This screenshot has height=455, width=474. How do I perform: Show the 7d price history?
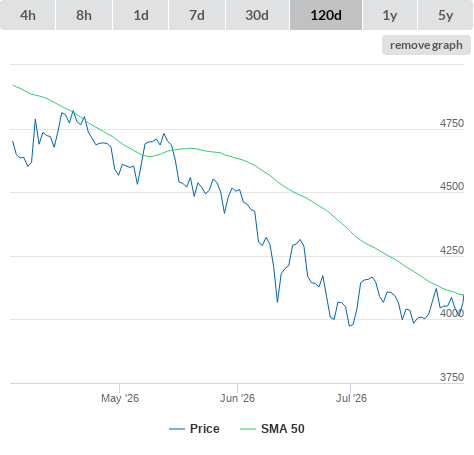[197, 15]
